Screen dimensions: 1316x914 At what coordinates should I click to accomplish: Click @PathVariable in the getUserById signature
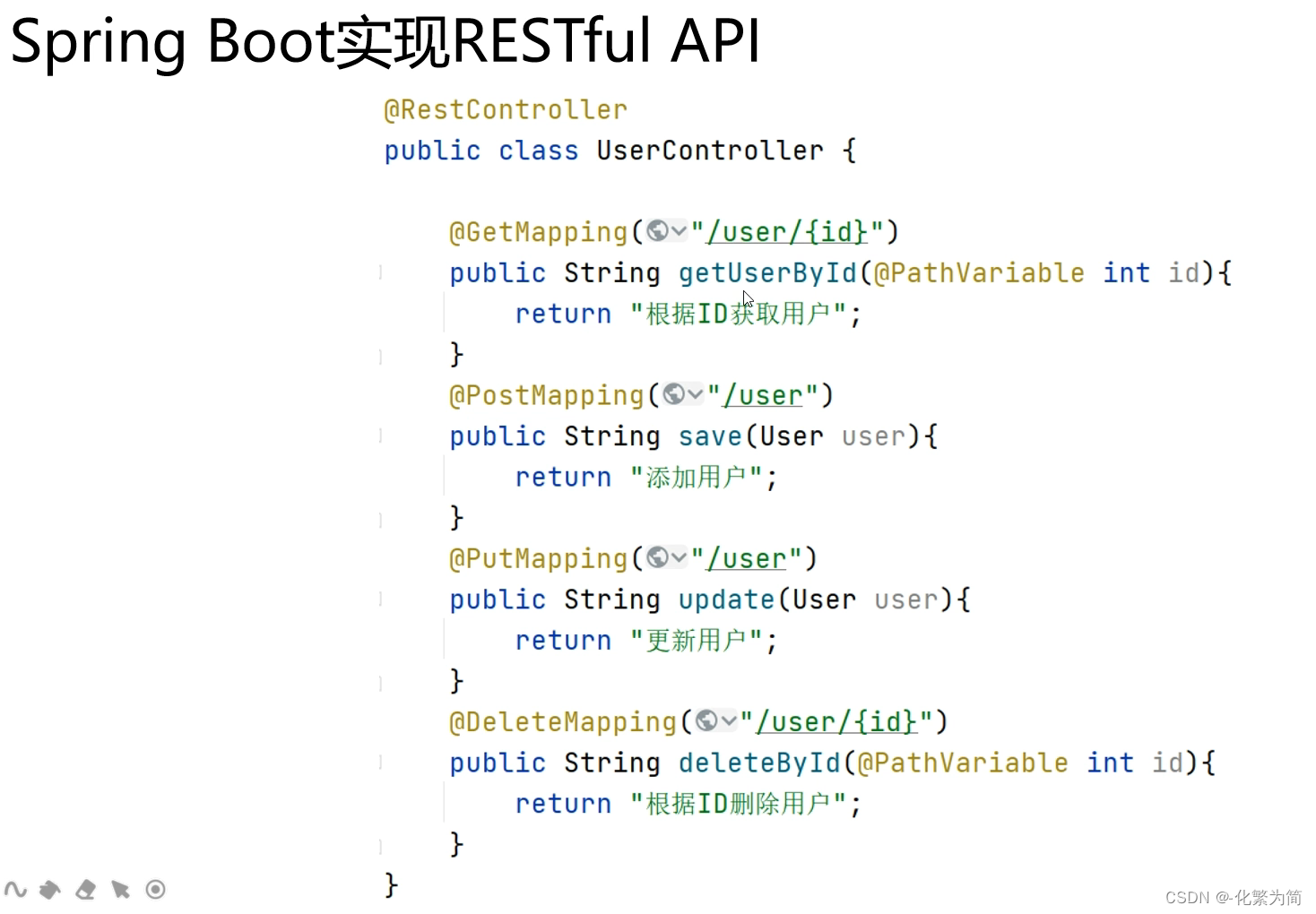(x=979, y=272)
